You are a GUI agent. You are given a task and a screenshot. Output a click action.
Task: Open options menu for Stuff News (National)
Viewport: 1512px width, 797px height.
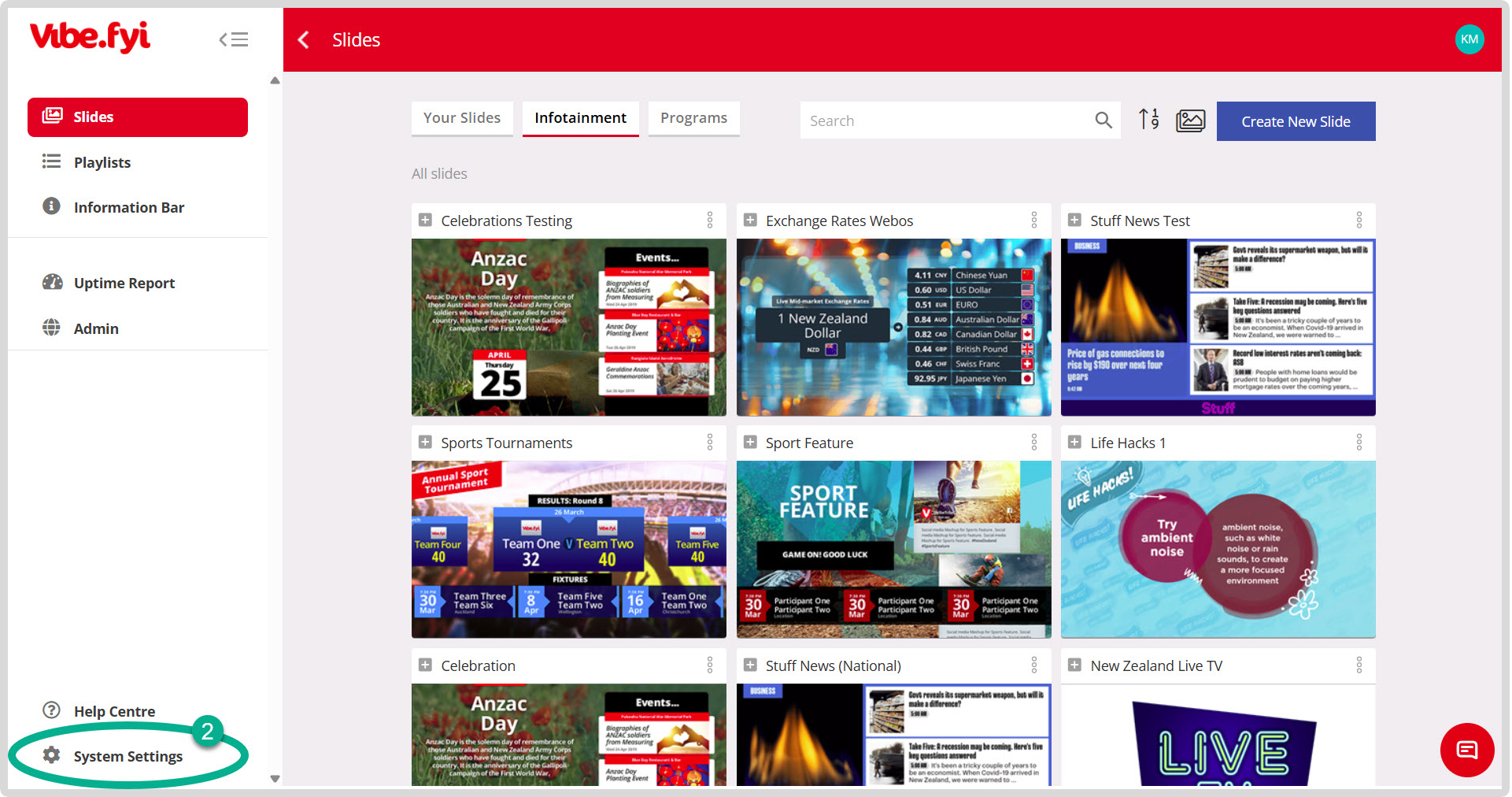[1034, 665]
